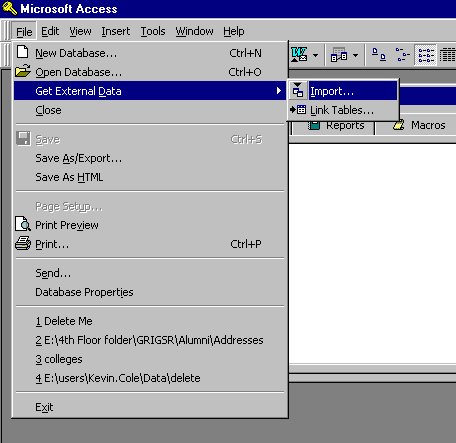Choose Print menu item

tap(150, 244)
